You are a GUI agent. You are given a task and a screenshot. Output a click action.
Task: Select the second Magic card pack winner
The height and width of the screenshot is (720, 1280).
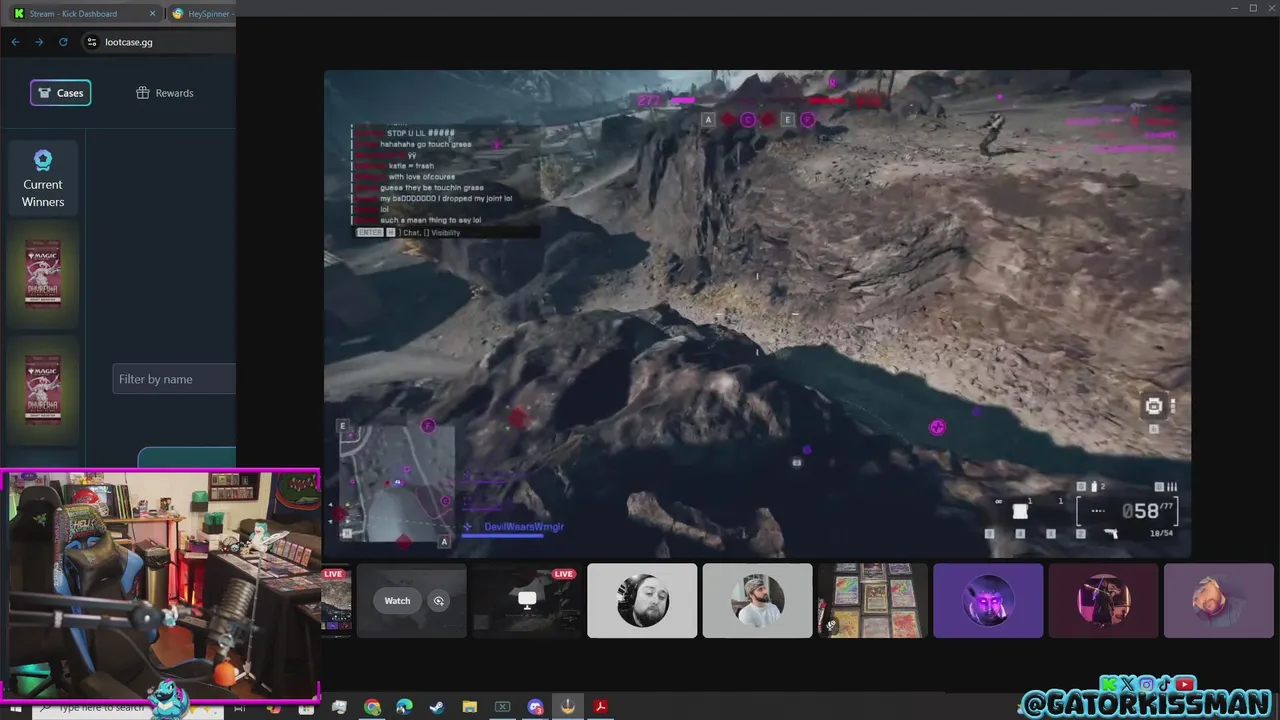pos(43,390)
